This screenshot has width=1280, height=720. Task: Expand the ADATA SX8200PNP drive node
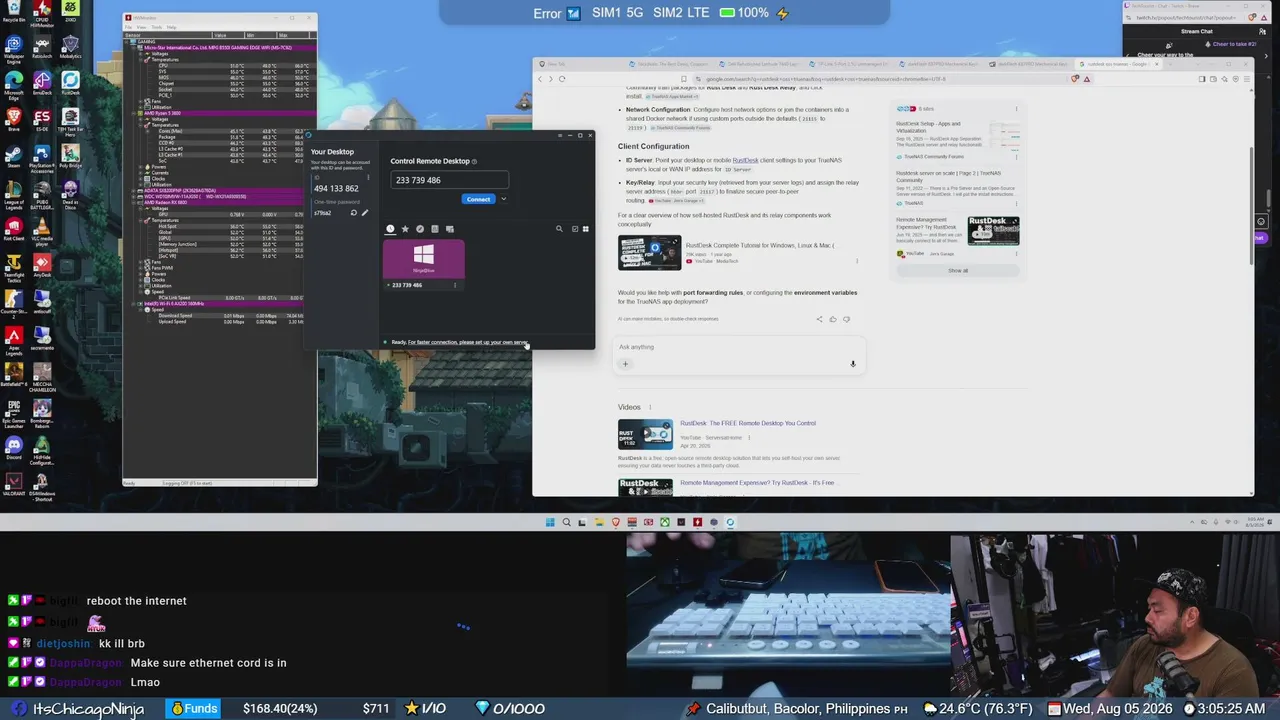pyautogui.click(x=135, y=190)
